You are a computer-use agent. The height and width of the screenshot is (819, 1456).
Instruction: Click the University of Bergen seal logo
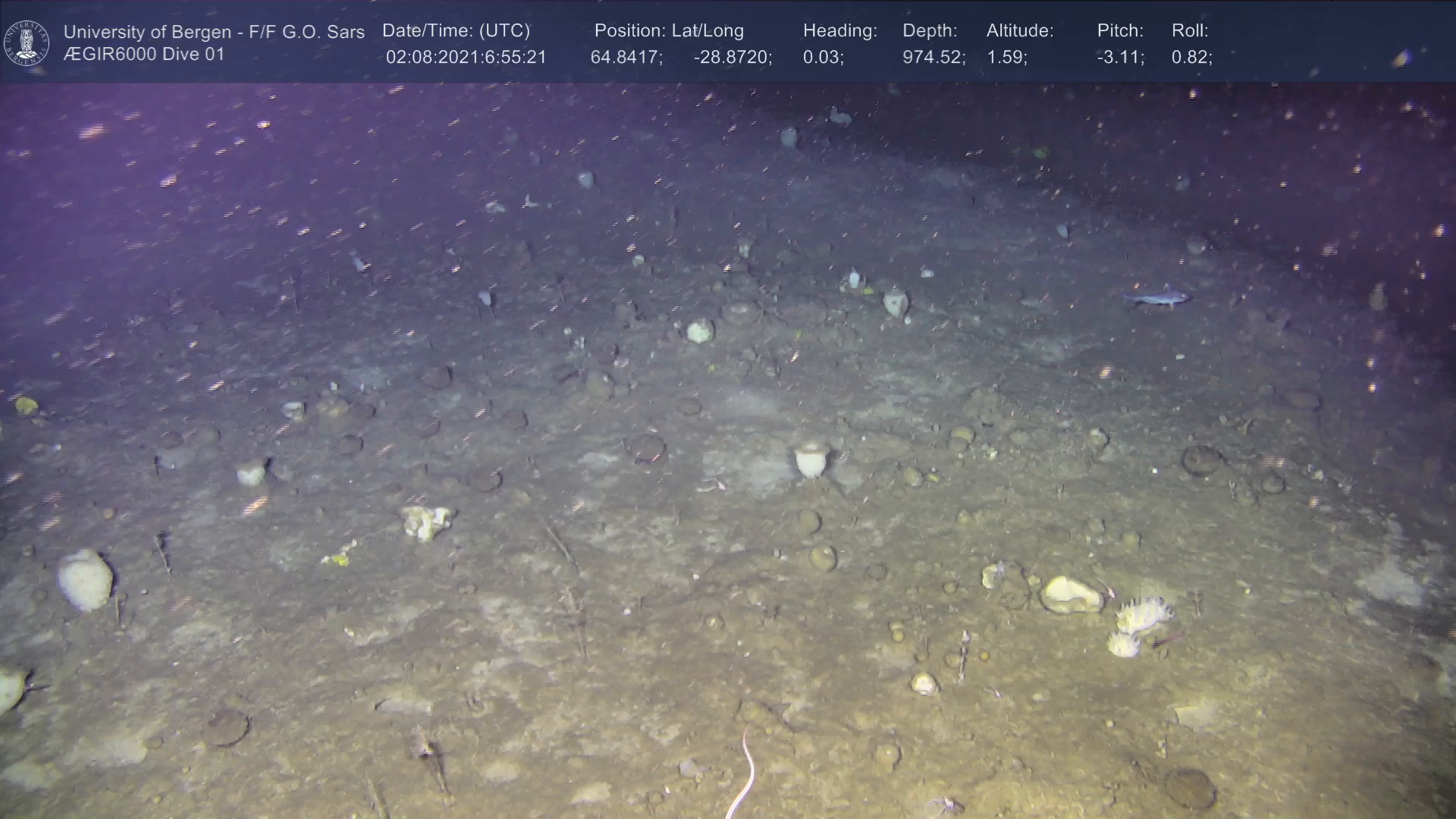[27, 42]
